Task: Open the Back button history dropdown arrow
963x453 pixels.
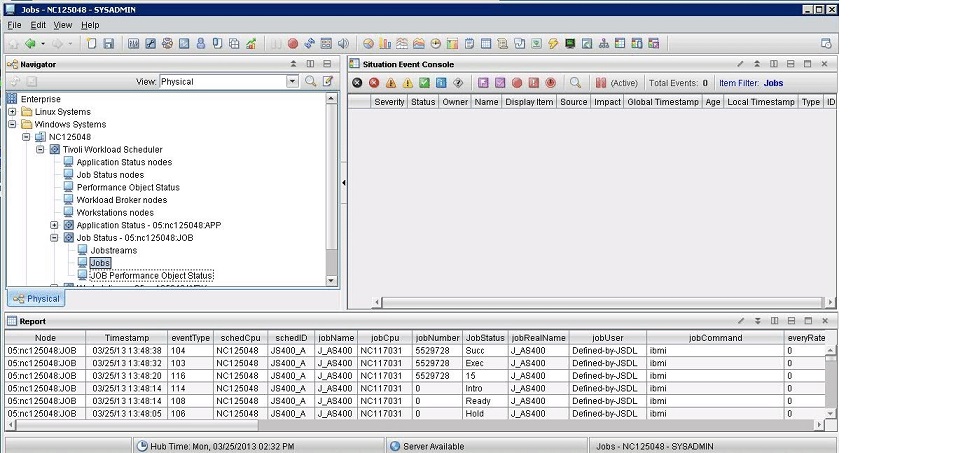Action: 42,44
